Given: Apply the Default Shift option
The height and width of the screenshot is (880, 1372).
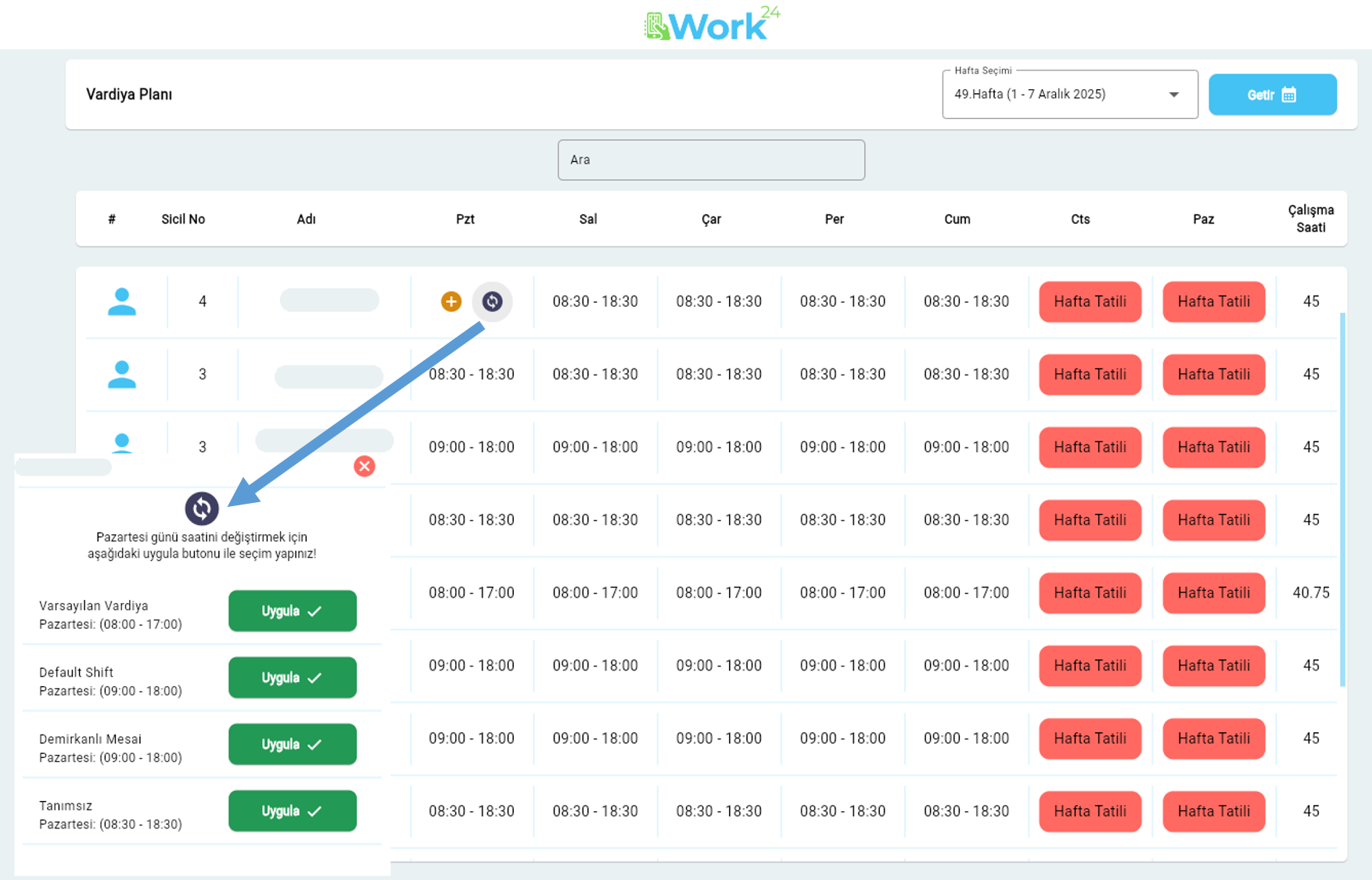Looking at the screenshot, I should coord(292,677).
